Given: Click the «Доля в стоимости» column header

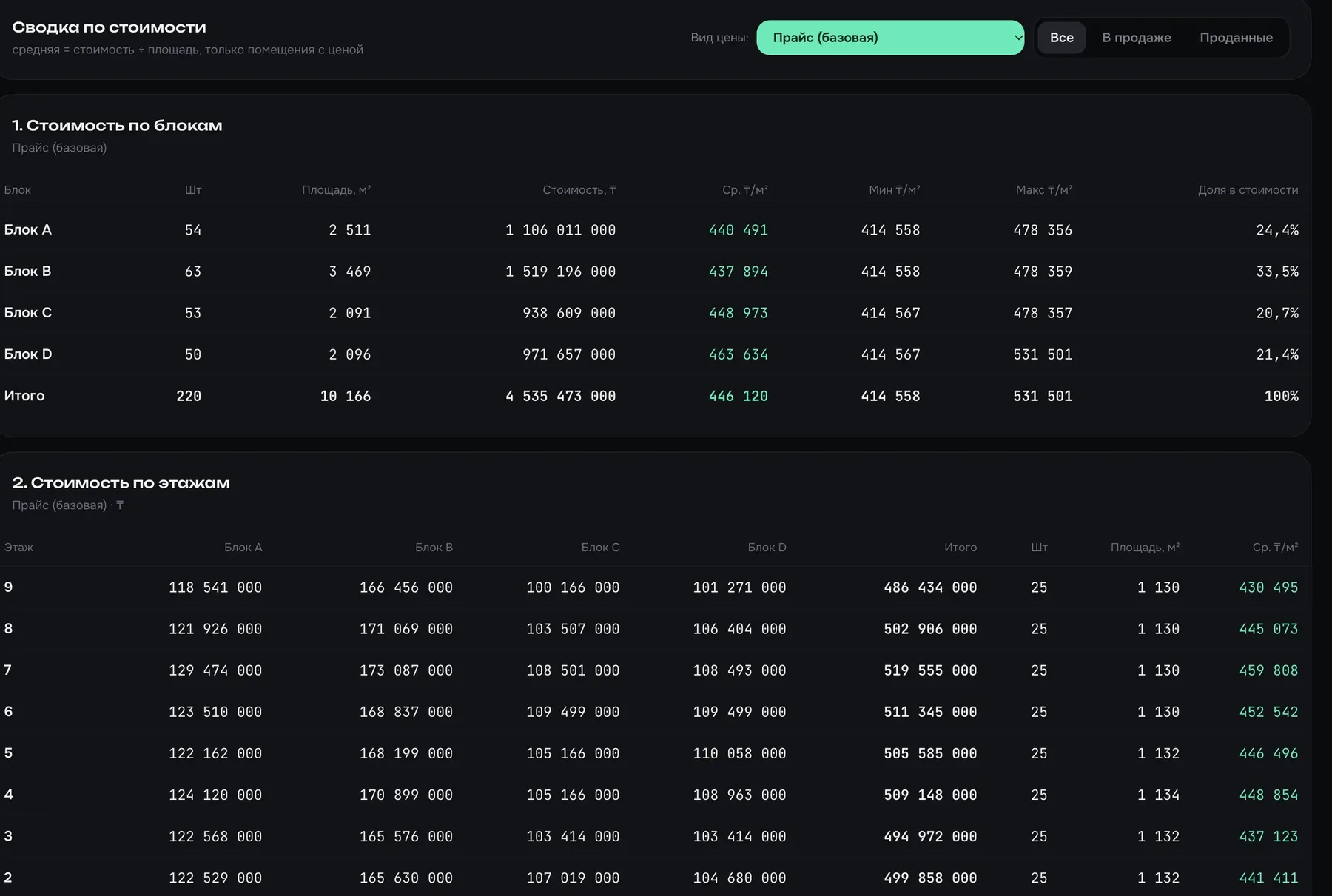Looking at the screenshot, I should point(1248,190).
